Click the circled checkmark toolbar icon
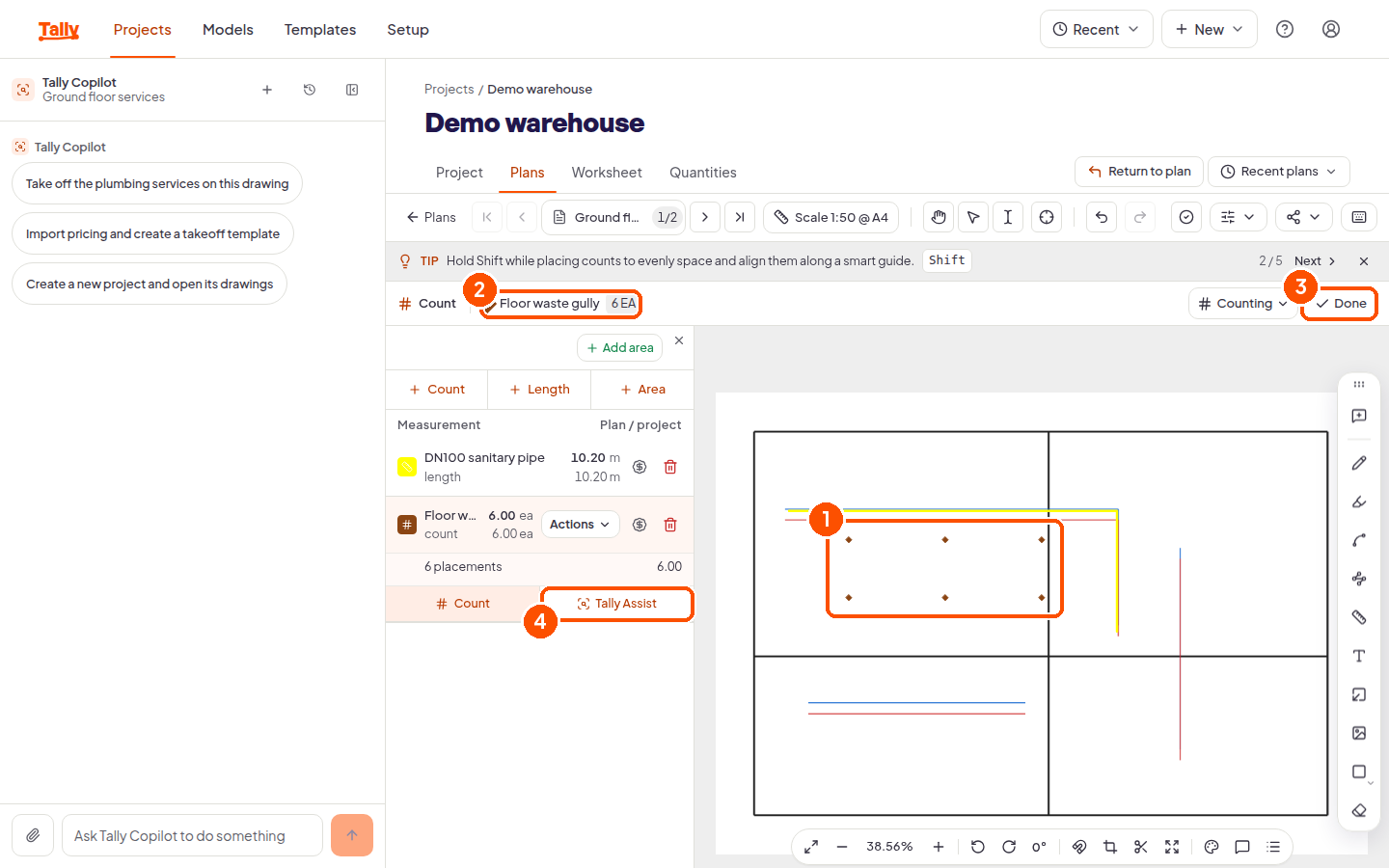The width and height of the screenshot is (1389, 868). (1186, 217)
